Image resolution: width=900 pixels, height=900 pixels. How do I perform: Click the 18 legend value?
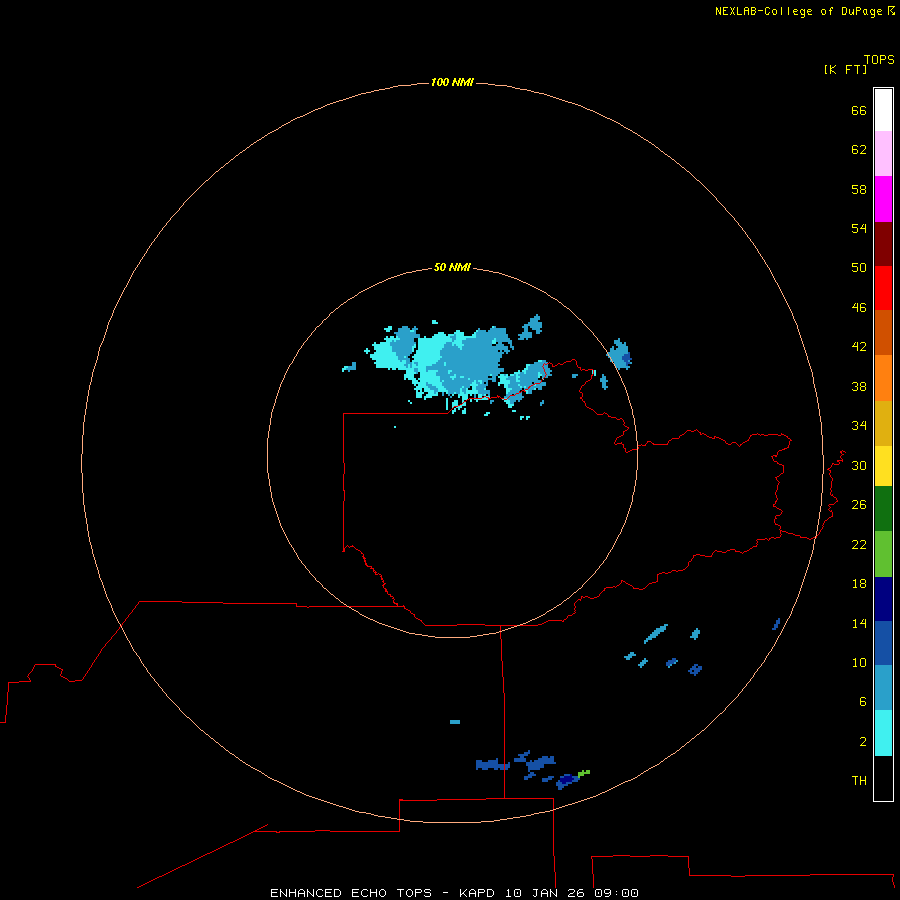pos(859,584)
